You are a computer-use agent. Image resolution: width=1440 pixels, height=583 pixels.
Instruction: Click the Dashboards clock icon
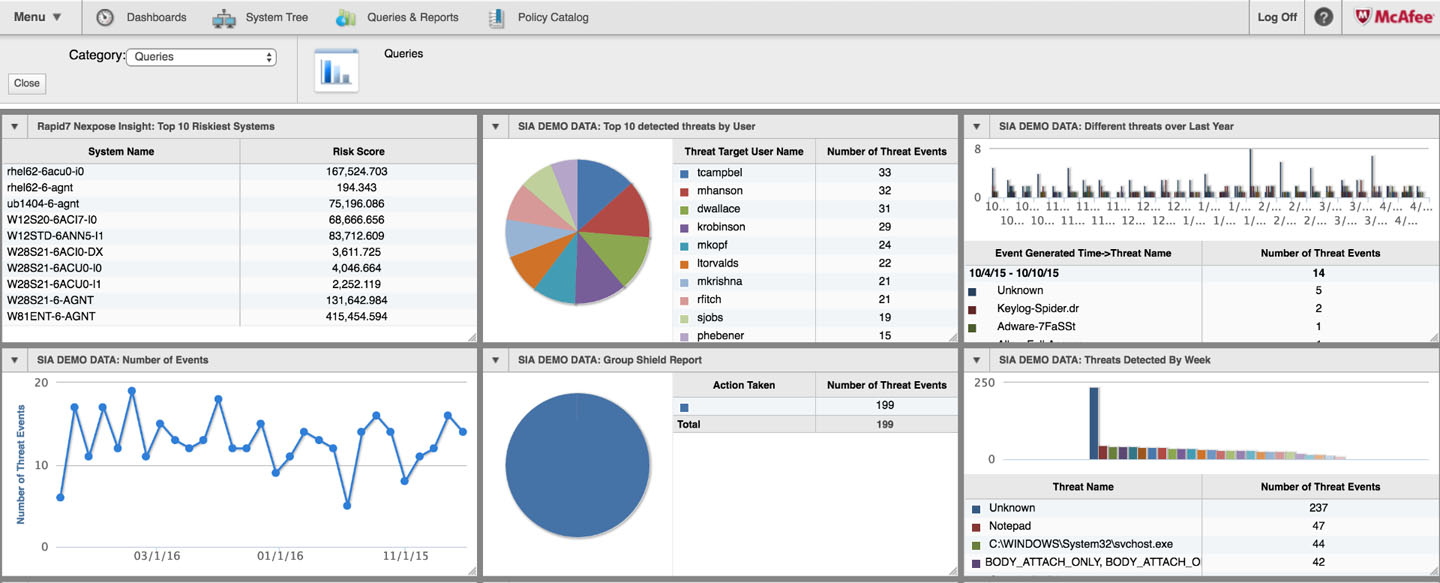coord(105,17)
